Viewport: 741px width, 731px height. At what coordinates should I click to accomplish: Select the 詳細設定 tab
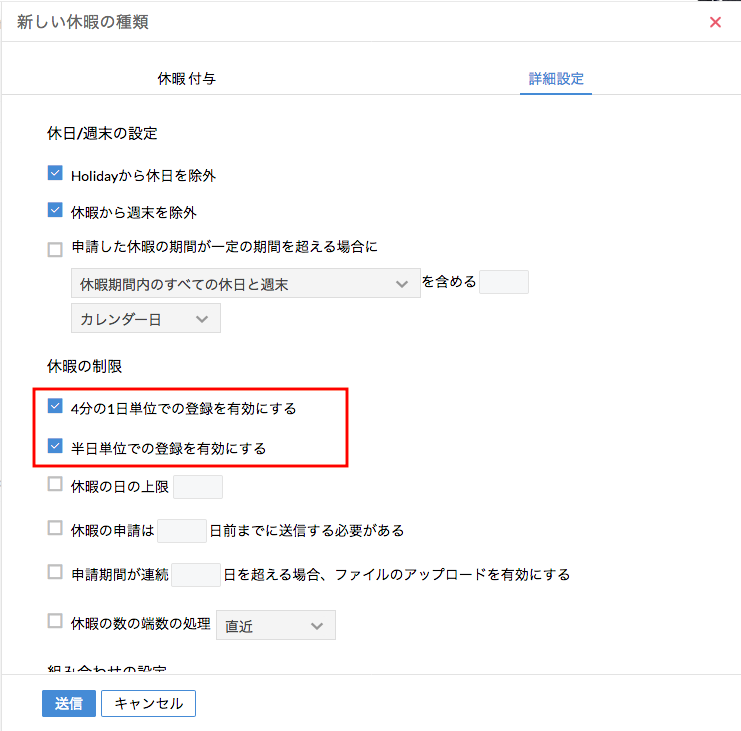556,78
